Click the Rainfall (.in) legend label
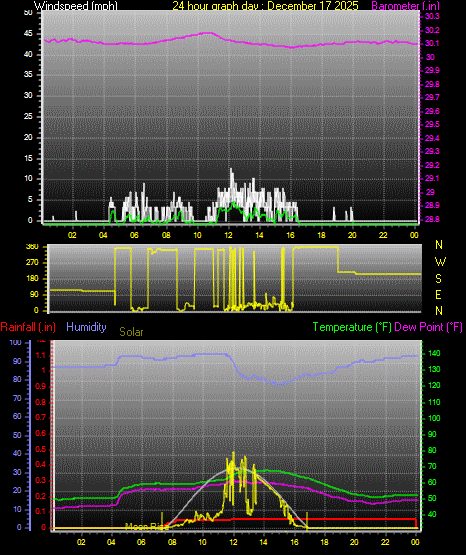The width and height of the screenshot is (466, 555). click(28, 327)
